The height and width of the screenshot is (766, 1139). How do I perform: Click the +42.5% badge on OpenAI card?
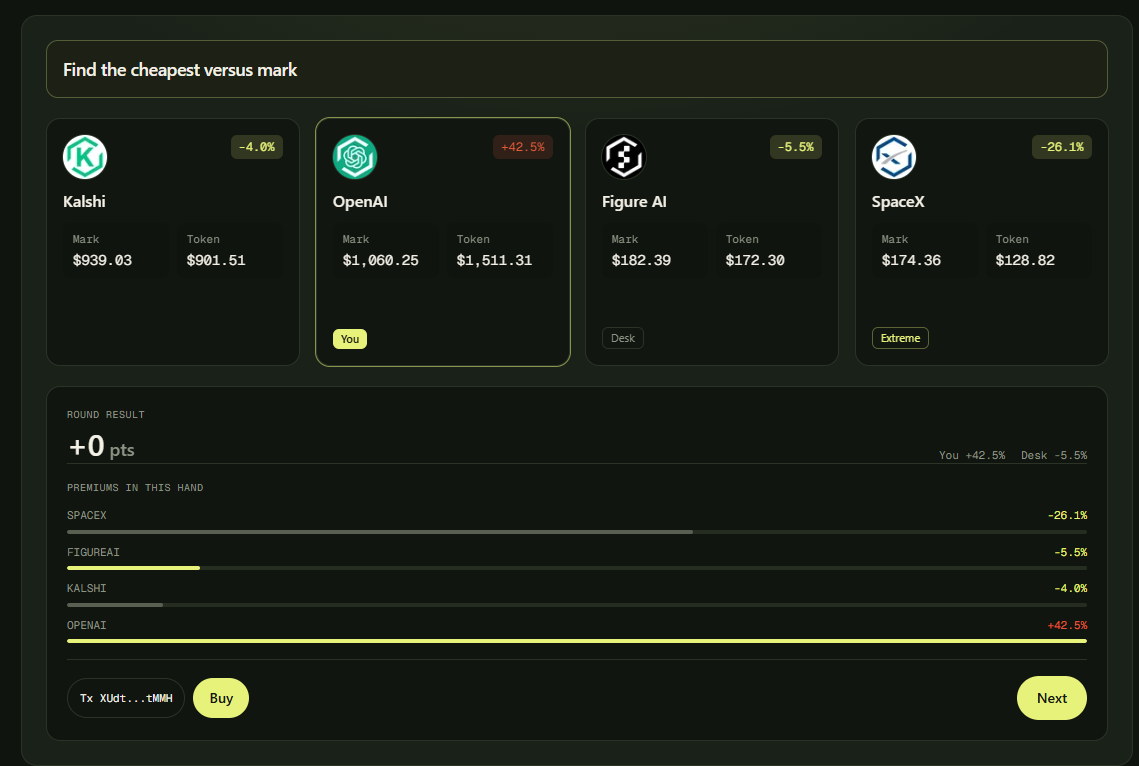point(523,147)
